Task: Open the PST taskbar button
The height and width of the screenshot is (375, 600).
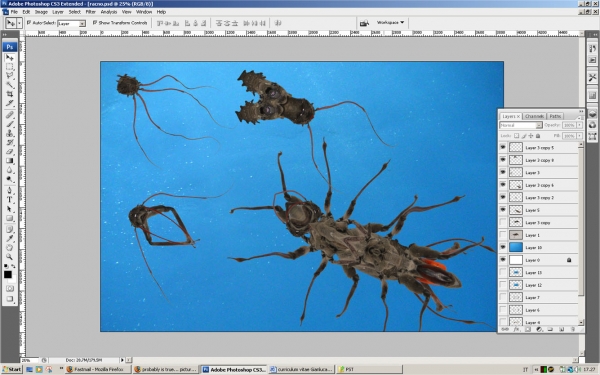Action: tap(369, 369)
